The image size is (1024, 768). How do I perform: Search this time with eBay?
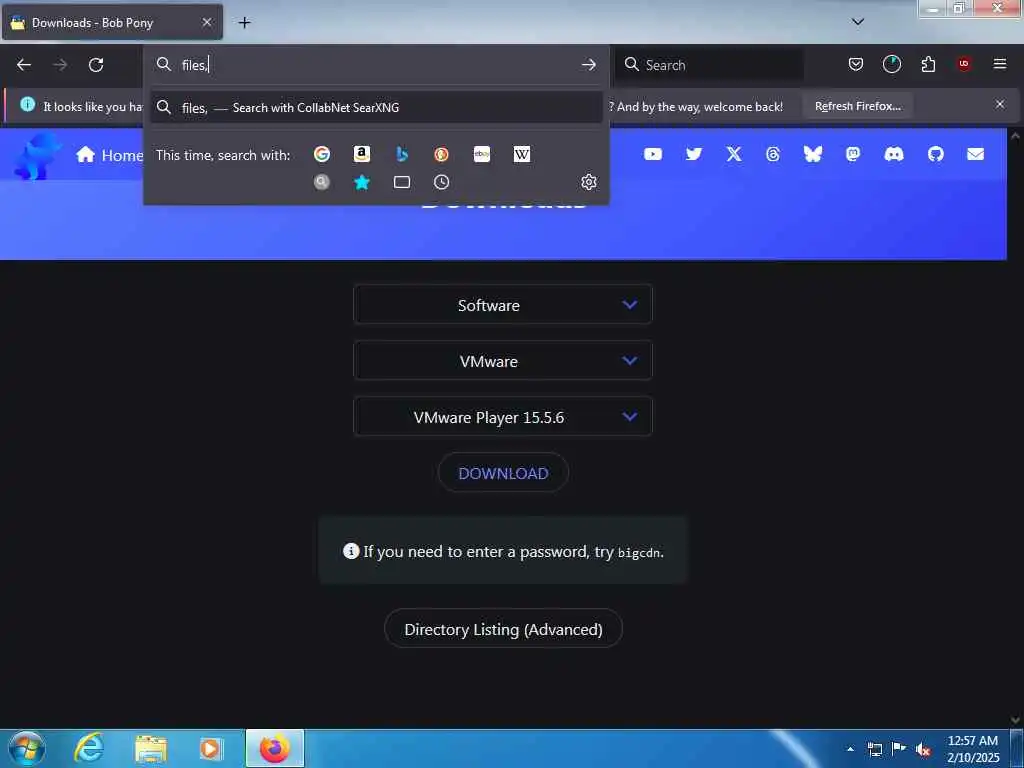pos(482,154)
